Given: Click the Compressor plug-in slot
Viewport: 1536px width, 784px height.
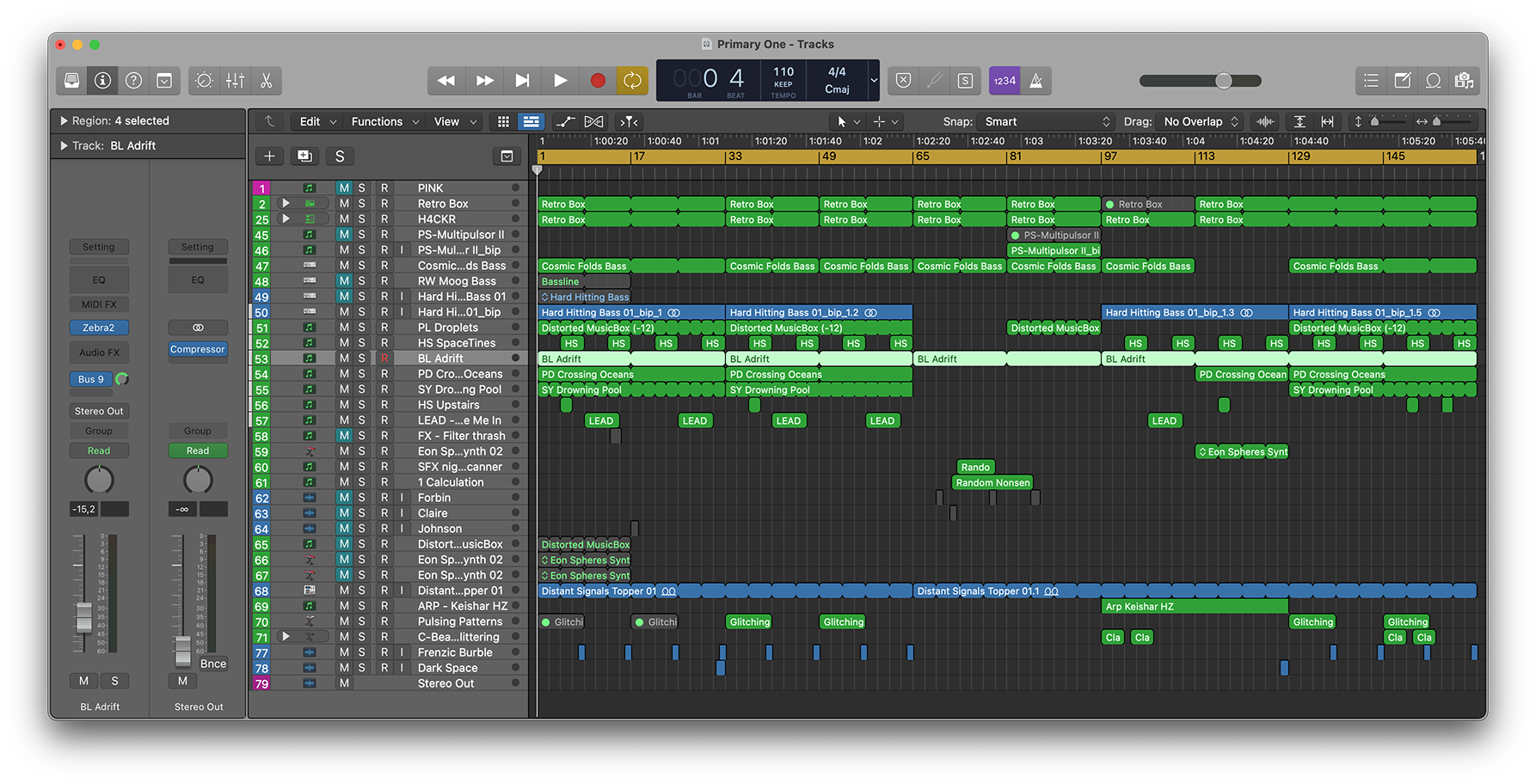Looking at the screenshot, I should coord(198,350).
